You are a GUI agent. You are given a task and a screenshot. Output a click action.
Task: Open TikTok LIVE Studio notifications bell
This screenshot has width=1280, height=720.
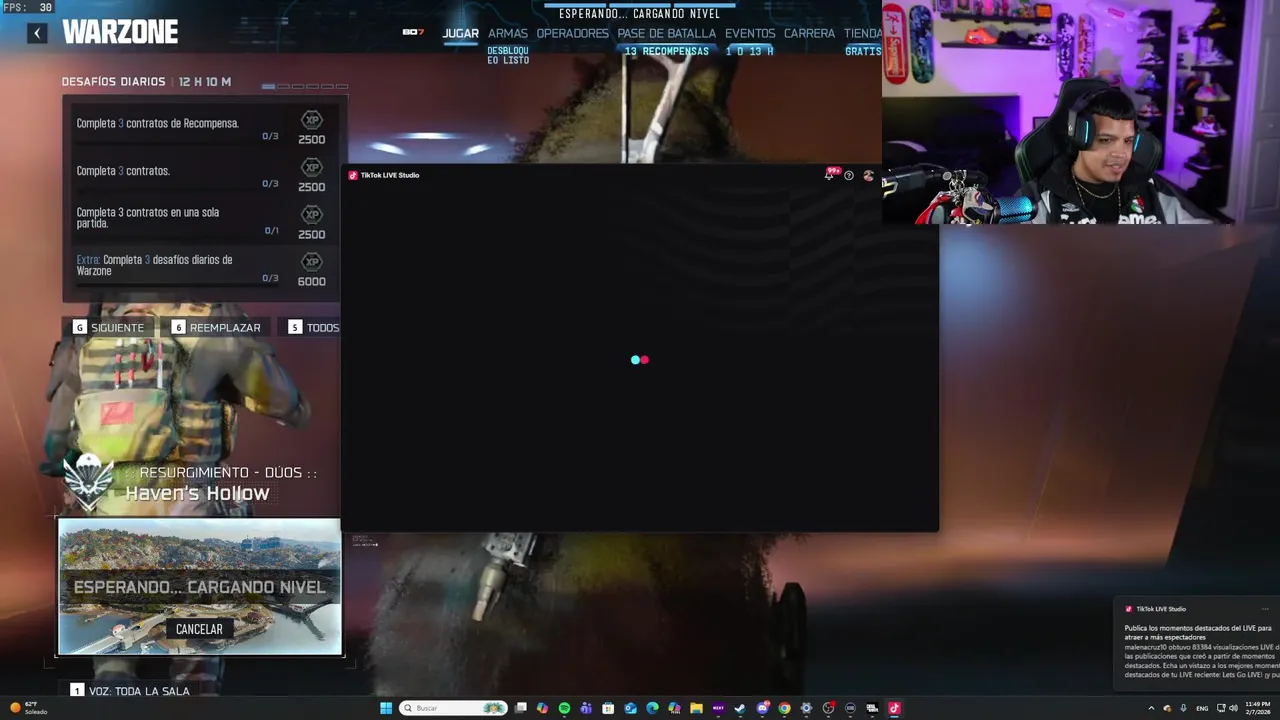(829, 175)
